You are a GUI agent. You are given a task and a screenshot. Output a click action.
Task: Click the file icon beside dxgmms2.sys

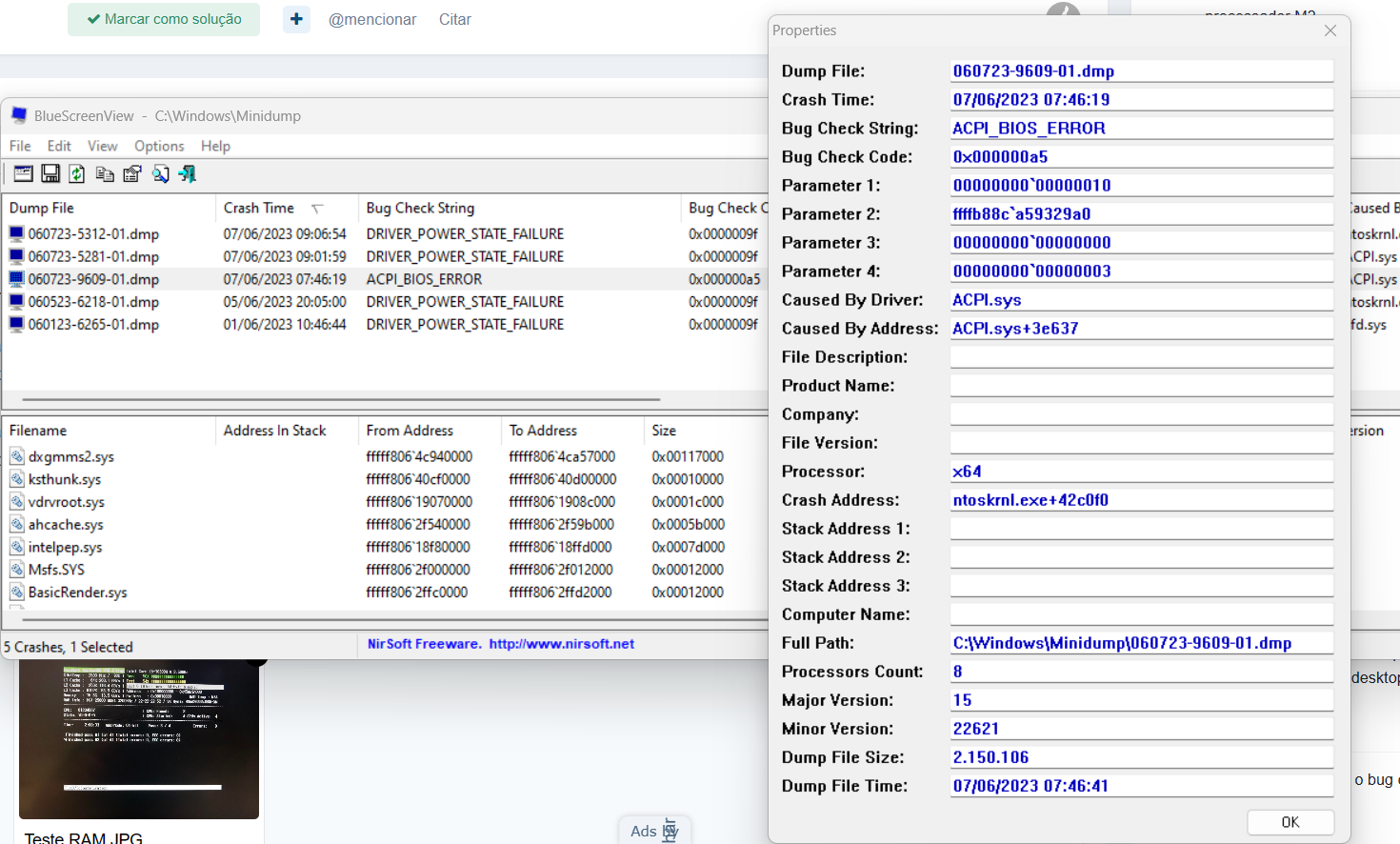[x=17, y=456]
